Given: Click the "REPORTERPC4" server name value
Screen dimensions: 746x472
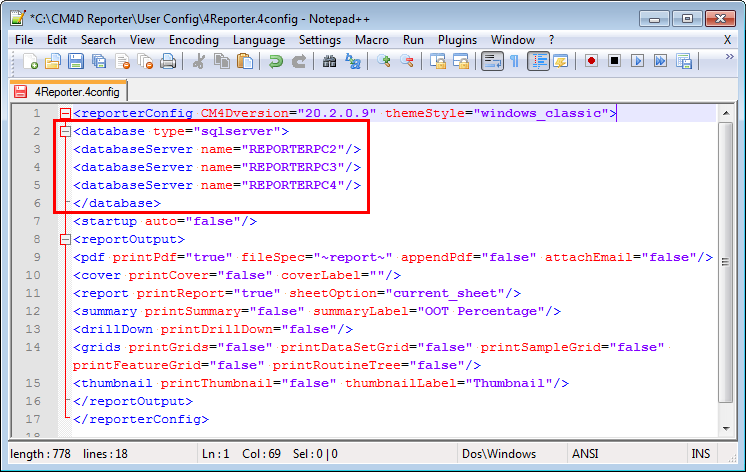Looking at the screenshot, I should 293,185.
